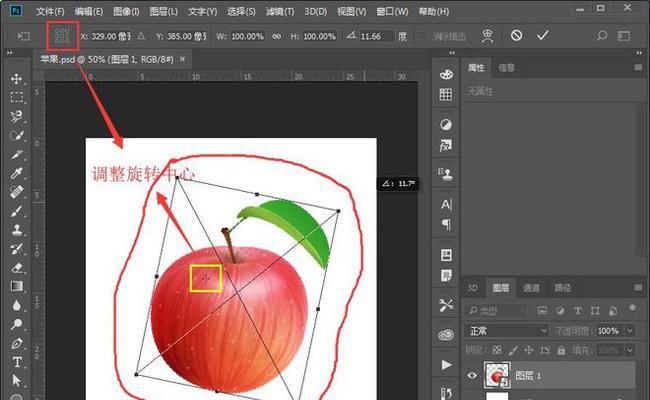Cancel the transform with the circle-slash button

pyautogui.click(x=516, y=36)
